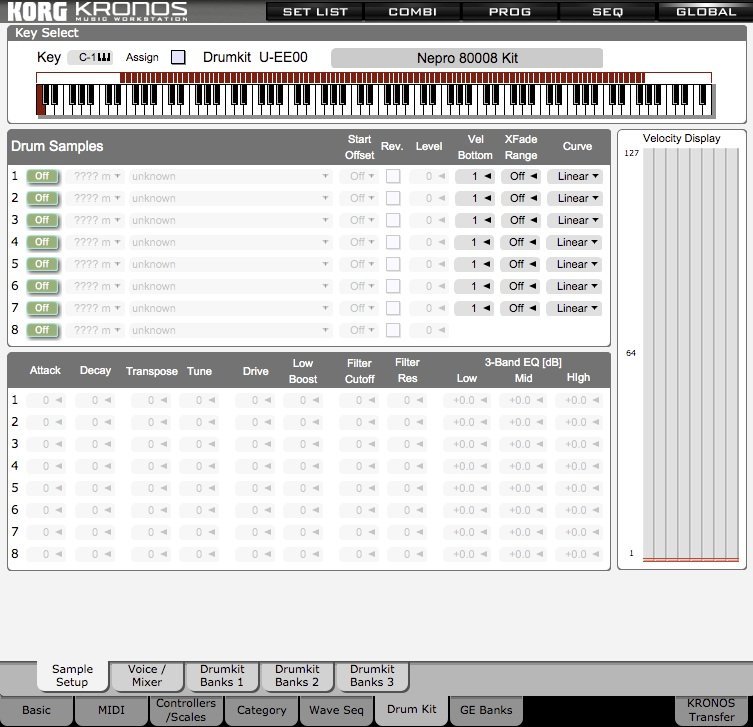Open Start Offset dropdown for sample 1
The height and width of the screenshot is (727, 753).
(x=358, y=176)
